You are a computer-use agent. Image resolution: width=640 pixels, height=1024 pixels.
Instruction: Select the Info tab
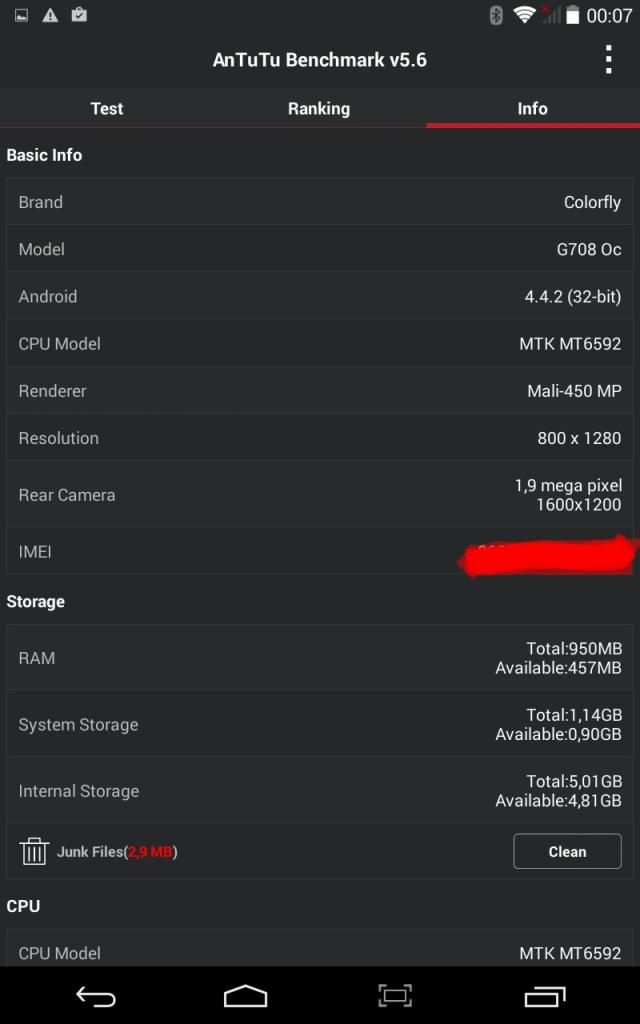click(x=532, y=108)
